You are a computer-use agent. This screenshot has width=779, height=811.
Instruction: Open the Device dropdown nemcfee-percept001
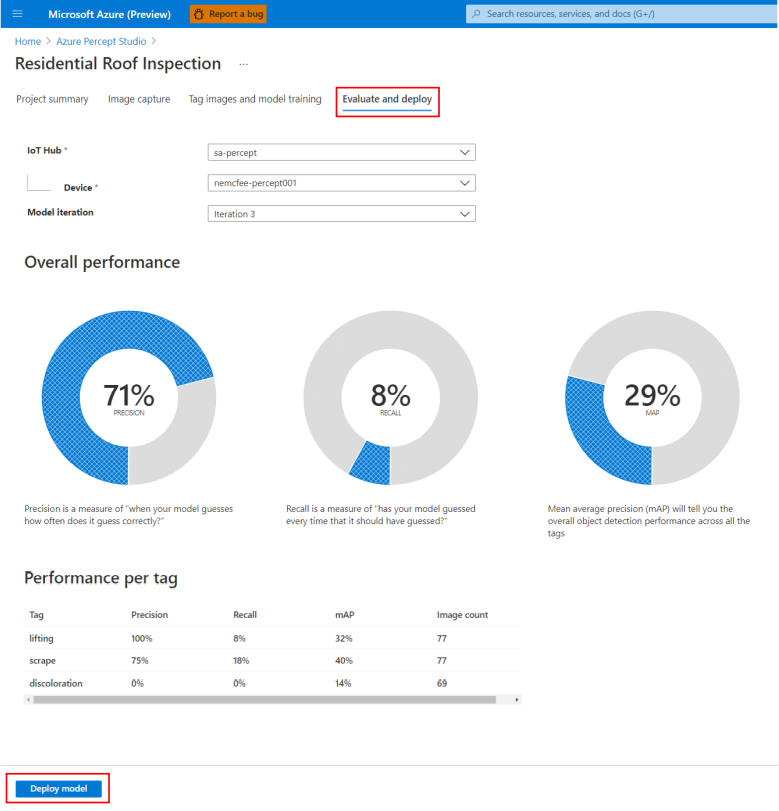pyautogui.click(x=341, y=183)
